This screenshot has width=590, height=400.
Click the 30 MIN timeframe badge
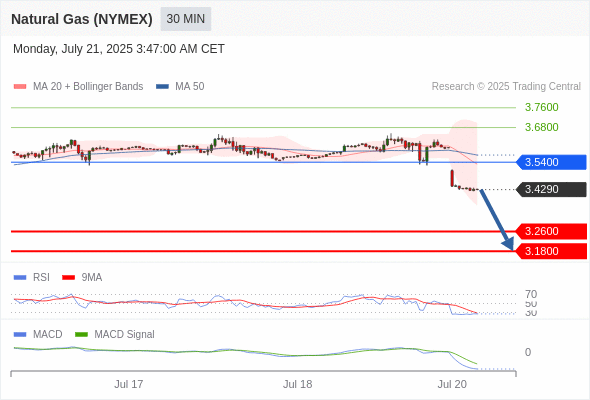point(186,19)
